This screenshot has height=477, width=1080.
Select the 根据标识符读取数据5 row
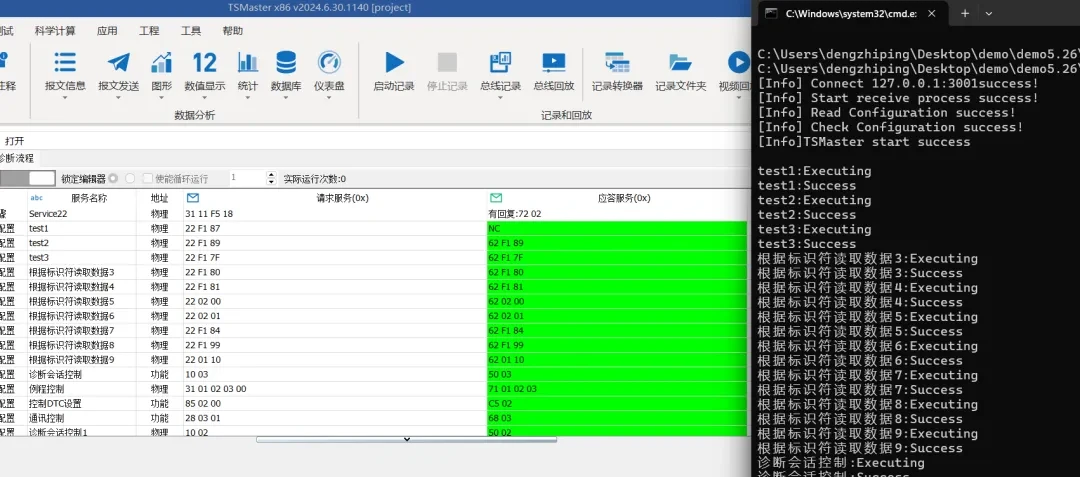click(x=373, y=301)
